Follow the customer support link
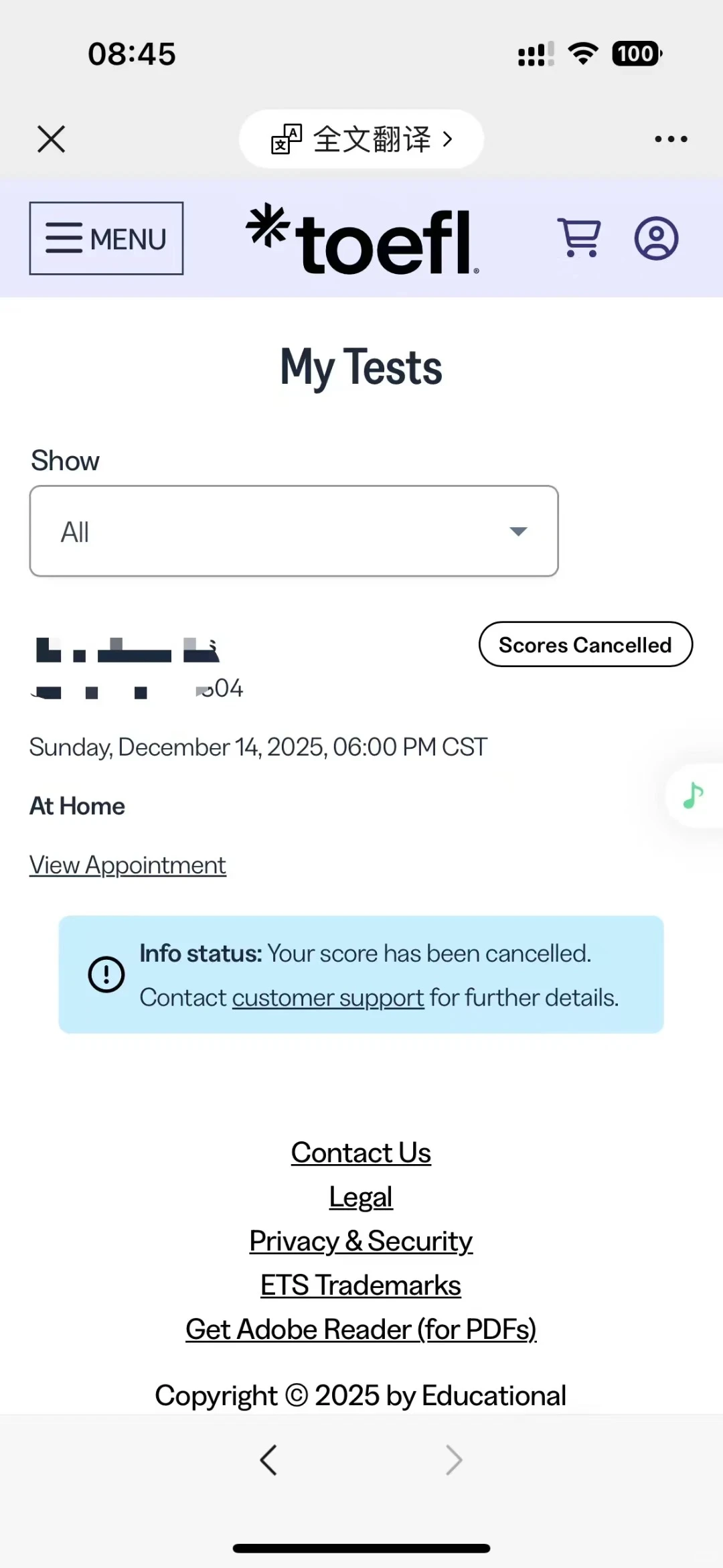The height and width of the screenshot is (1568, 723). [328, 998]
